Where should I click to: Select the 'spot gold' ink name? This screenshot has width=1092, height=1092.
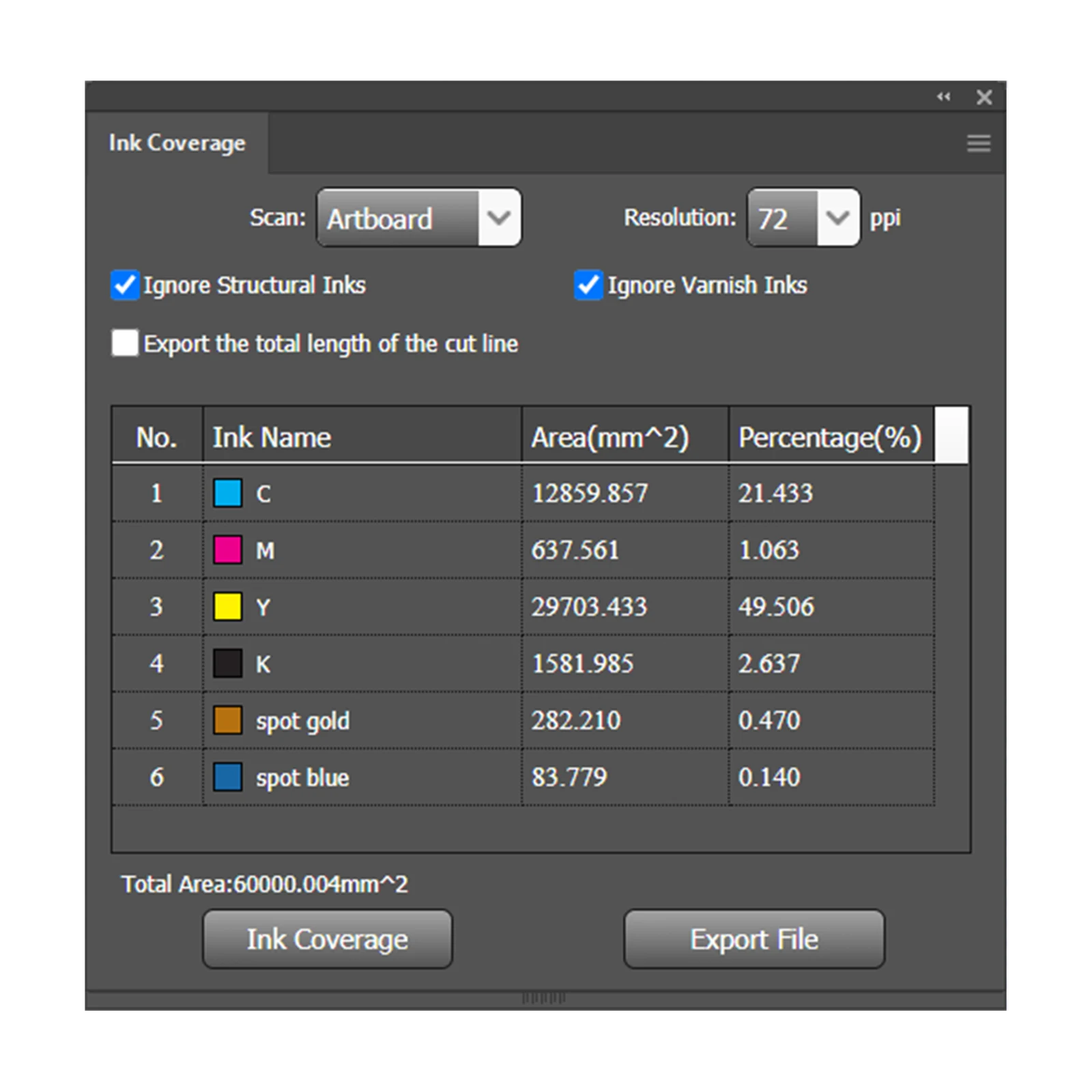(302, 721)
